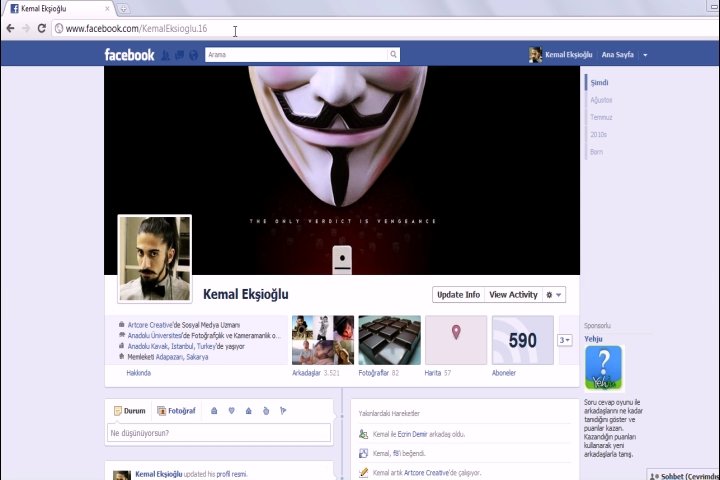This screenshot has width=720, height=480.
Task: Open a new browser tab
Action: (123, 8)
